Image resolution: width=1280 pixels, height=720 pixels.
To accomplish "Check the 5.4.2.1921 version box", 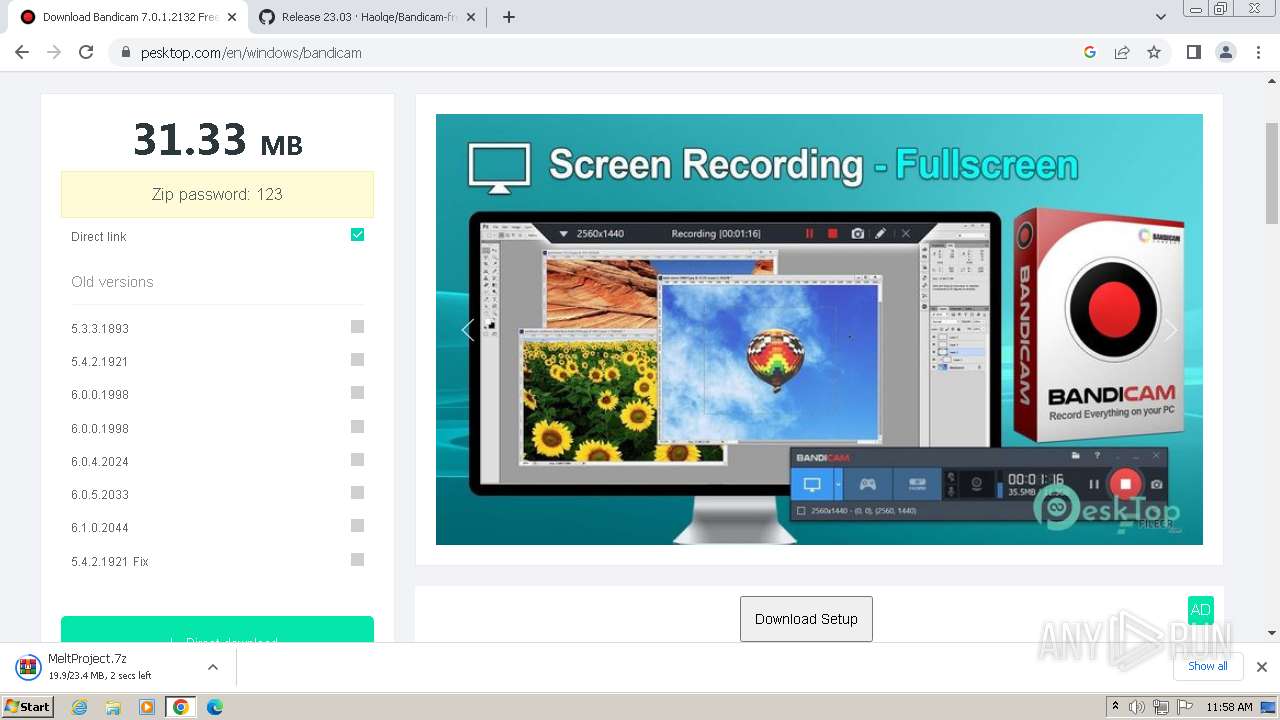I will coord(357,360).
